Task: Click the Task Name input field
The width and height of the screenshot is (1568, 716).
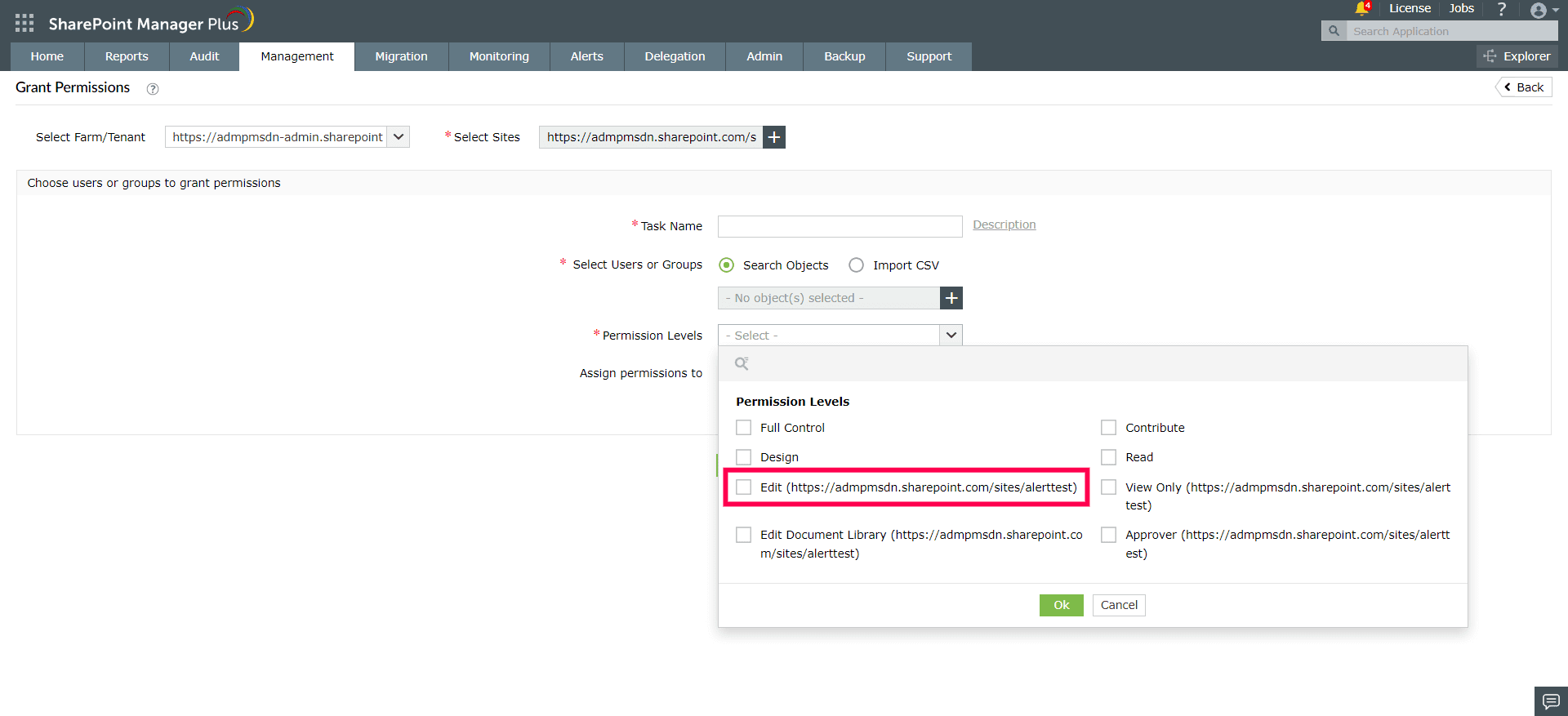Action: [840, 226]
